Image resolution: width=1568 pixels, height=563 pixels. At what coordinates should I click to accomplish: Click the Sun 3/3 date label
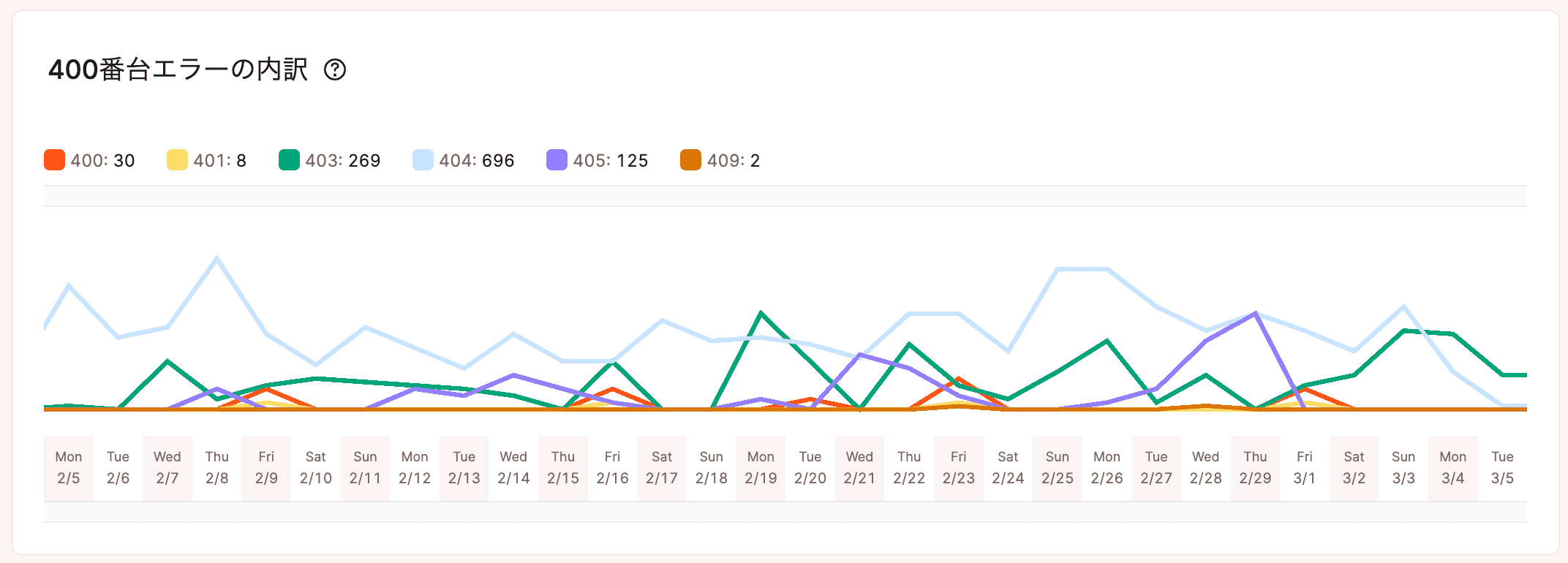click(x=1403, y=467)
